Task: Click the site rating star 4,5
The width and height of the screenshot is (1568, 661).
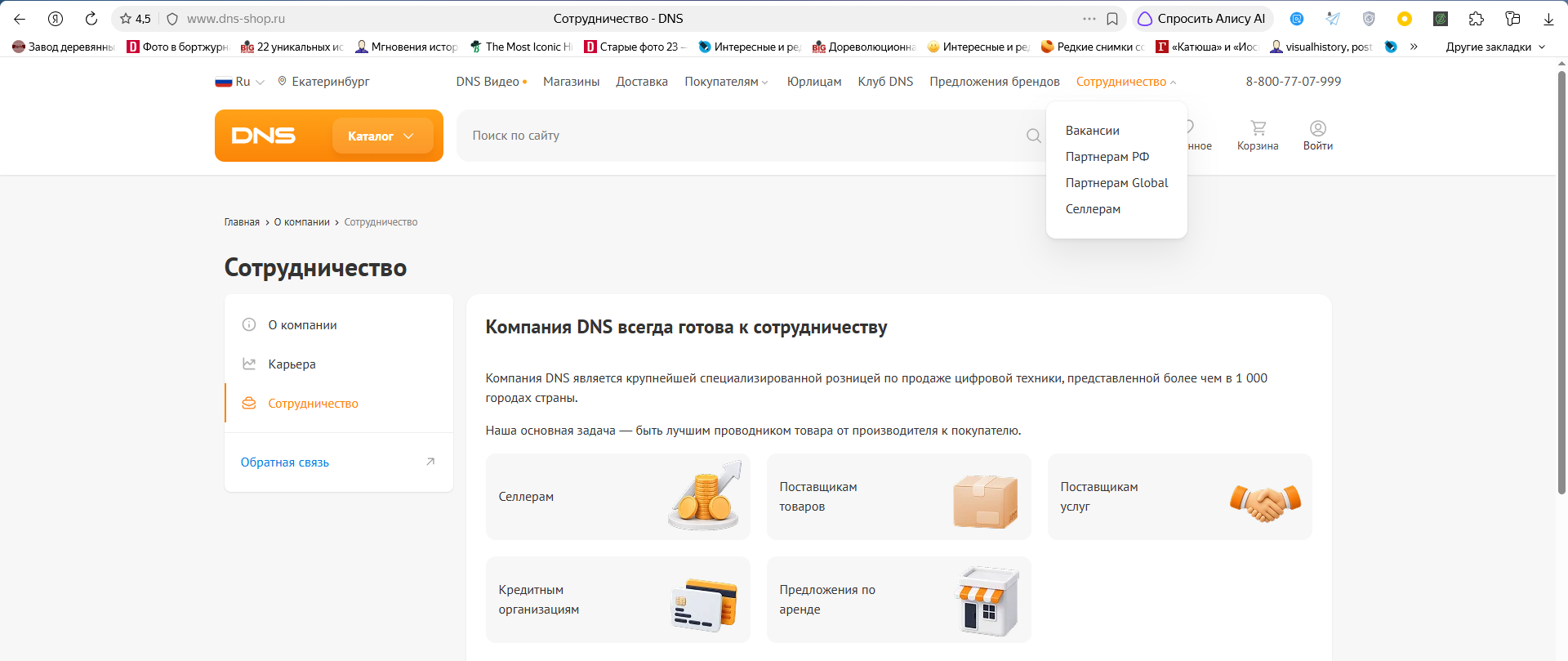Action: coord(136,19)
